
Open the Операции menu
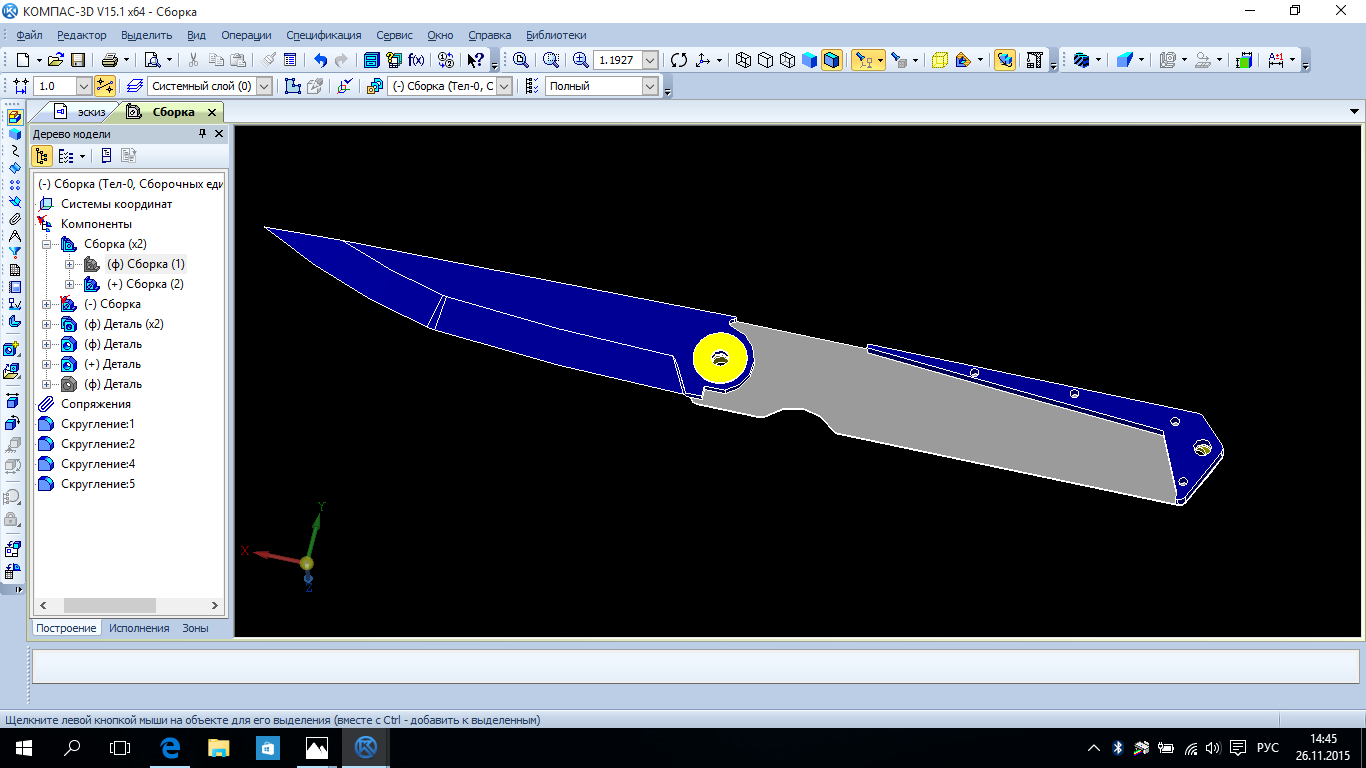pos(245,35)
